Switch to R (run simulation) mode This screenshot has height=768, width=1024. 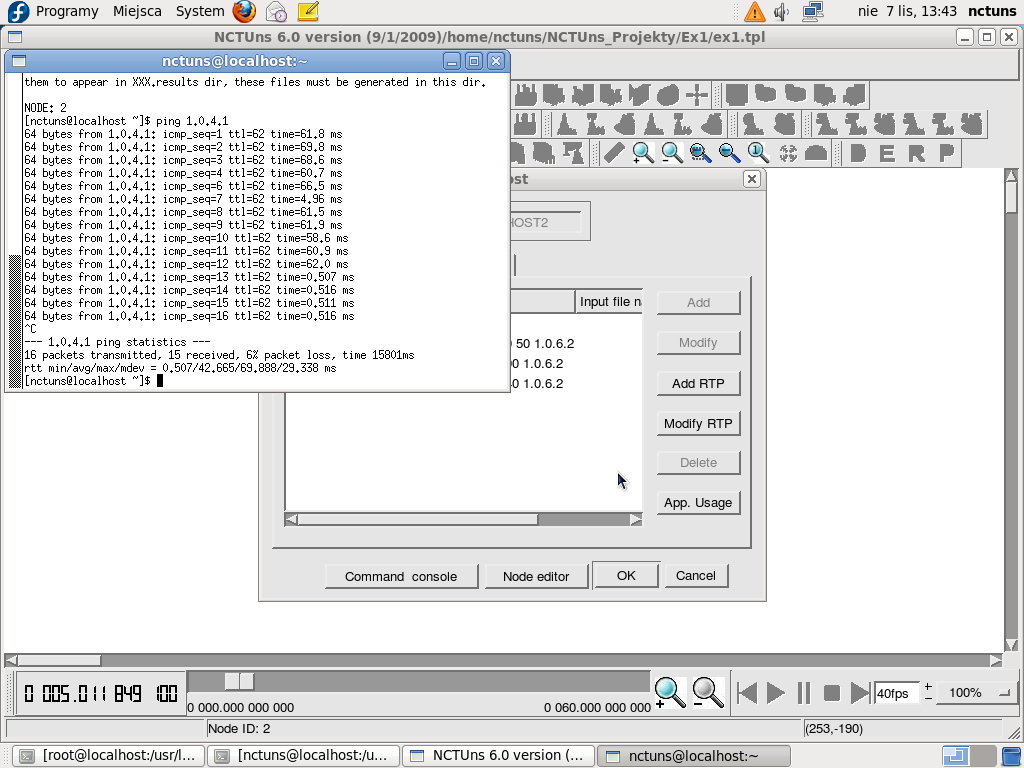click(x=916, y=153)
